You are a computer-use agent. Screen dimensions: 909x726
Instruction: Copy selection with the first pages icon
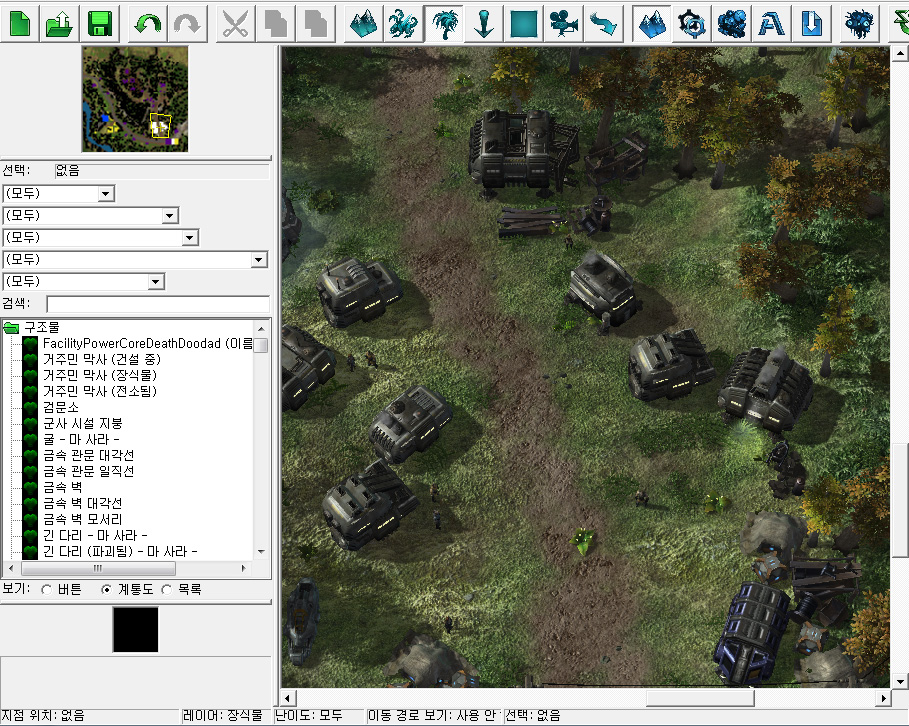[275, 24]
